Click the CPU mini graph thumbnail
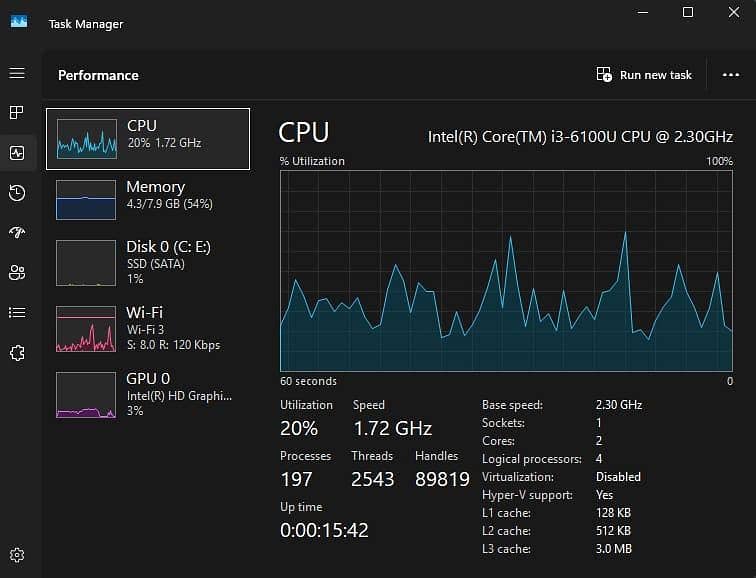Image resolution: width=756 pixels, height=578 pixels. 87,139
